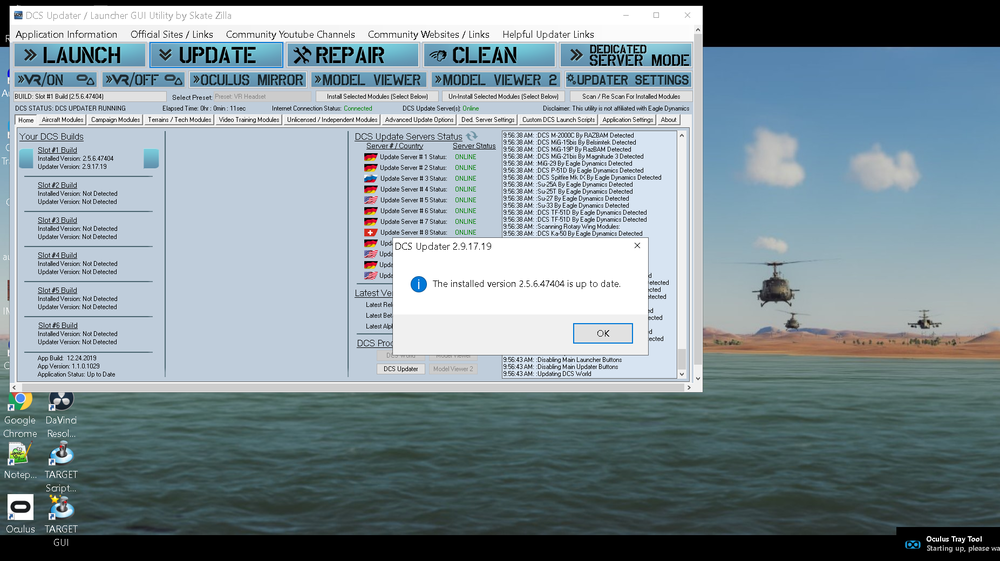Click the Slot #4 Build link
Image resolution: width=1000 pixels, height=561 pixels.
[x=57, y=256]
